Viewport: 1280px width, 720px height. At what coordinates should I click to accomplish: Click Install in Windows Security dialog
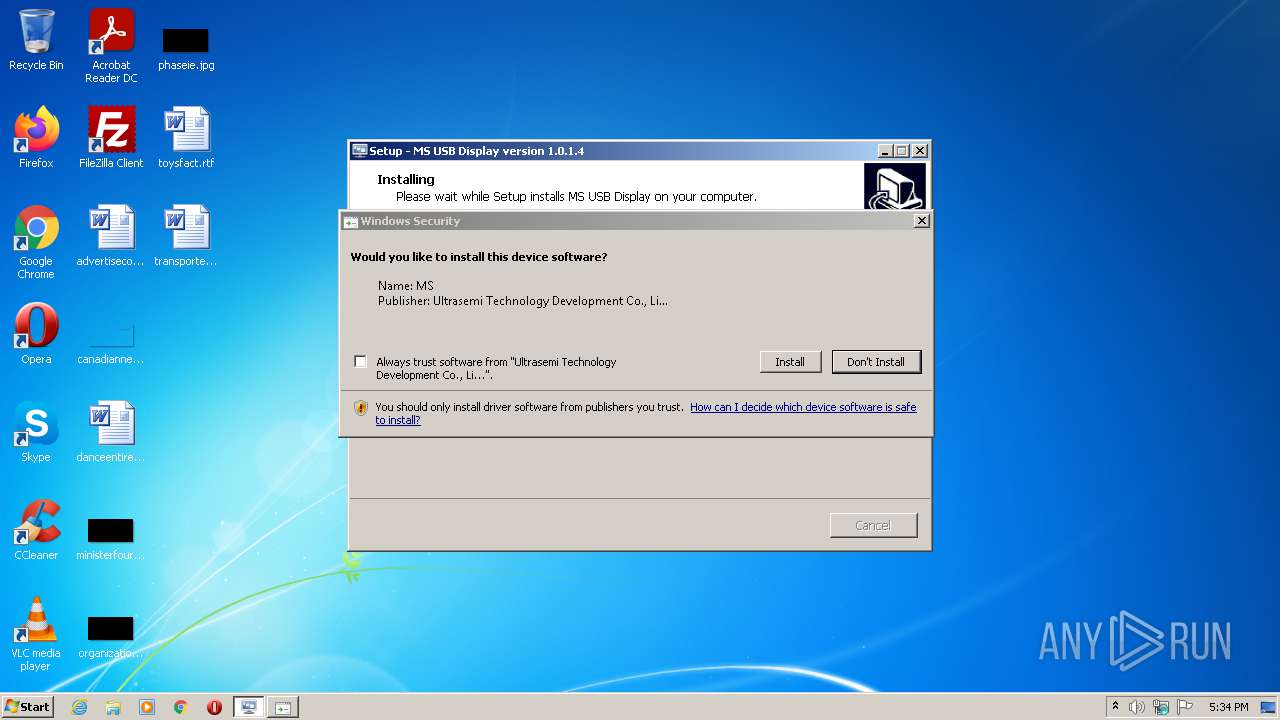tap(790, 362)
